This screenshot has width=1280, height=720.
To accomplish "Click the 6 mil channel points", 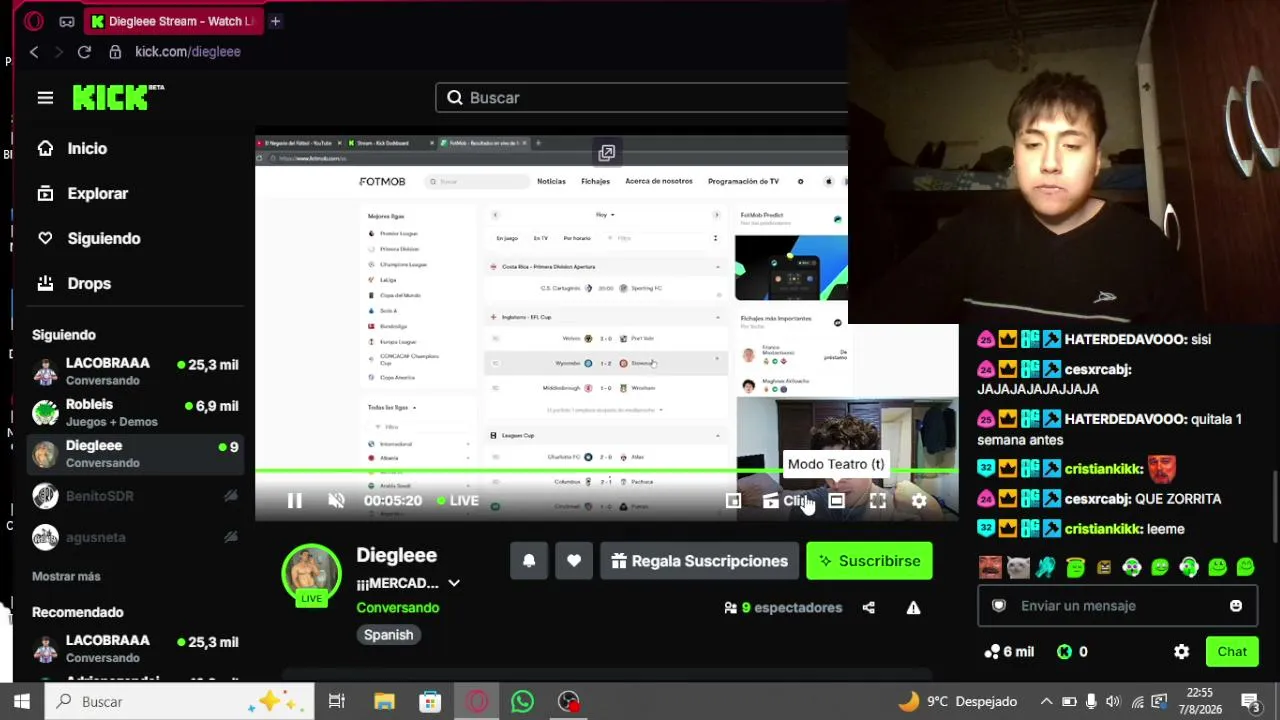I will (x=1009, y=652).
